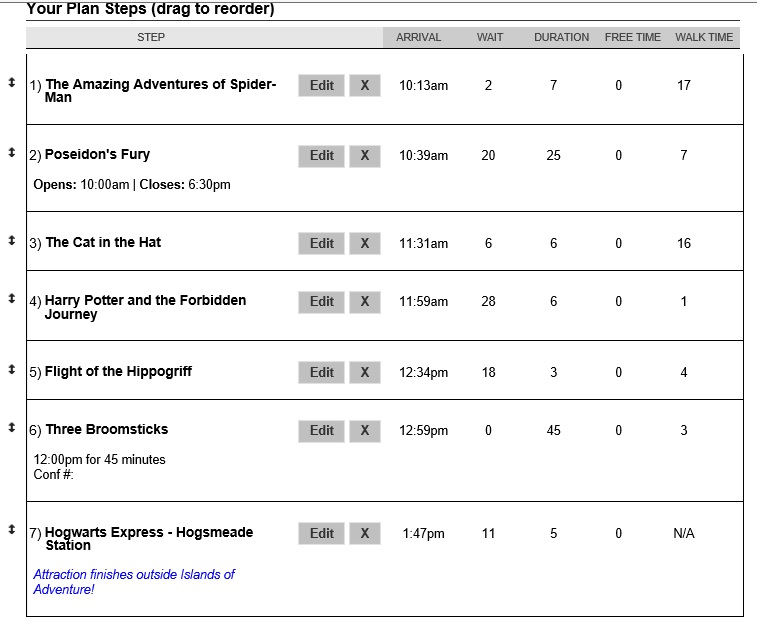Click the WALK TIME column header
This screenshot has width=758, height=628.
[704, 37]
